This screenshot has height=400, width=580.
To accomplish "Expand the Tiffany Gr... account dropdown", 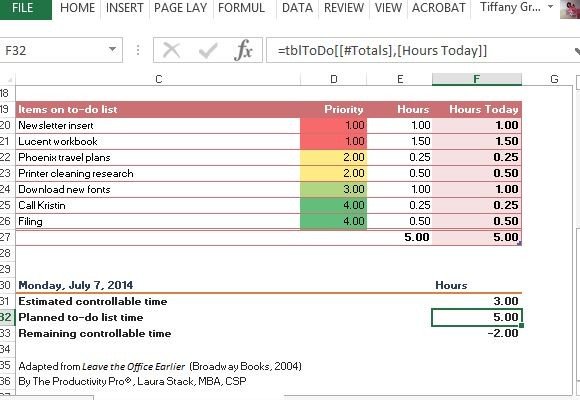I will pyautogui.click(x=550, y=7).
